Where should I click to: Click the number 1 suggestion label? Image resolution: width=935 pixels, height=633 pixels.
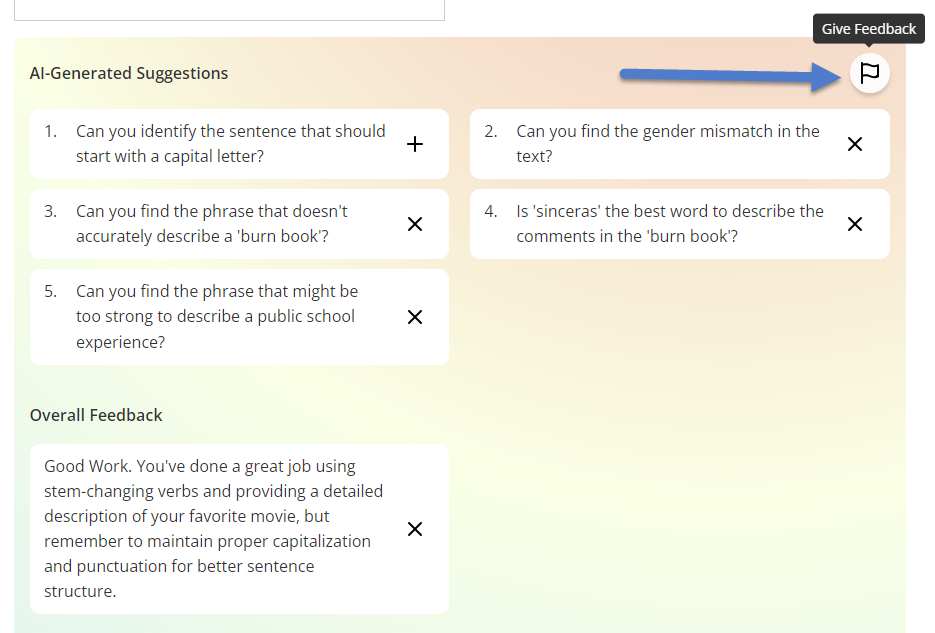[51, 131]
